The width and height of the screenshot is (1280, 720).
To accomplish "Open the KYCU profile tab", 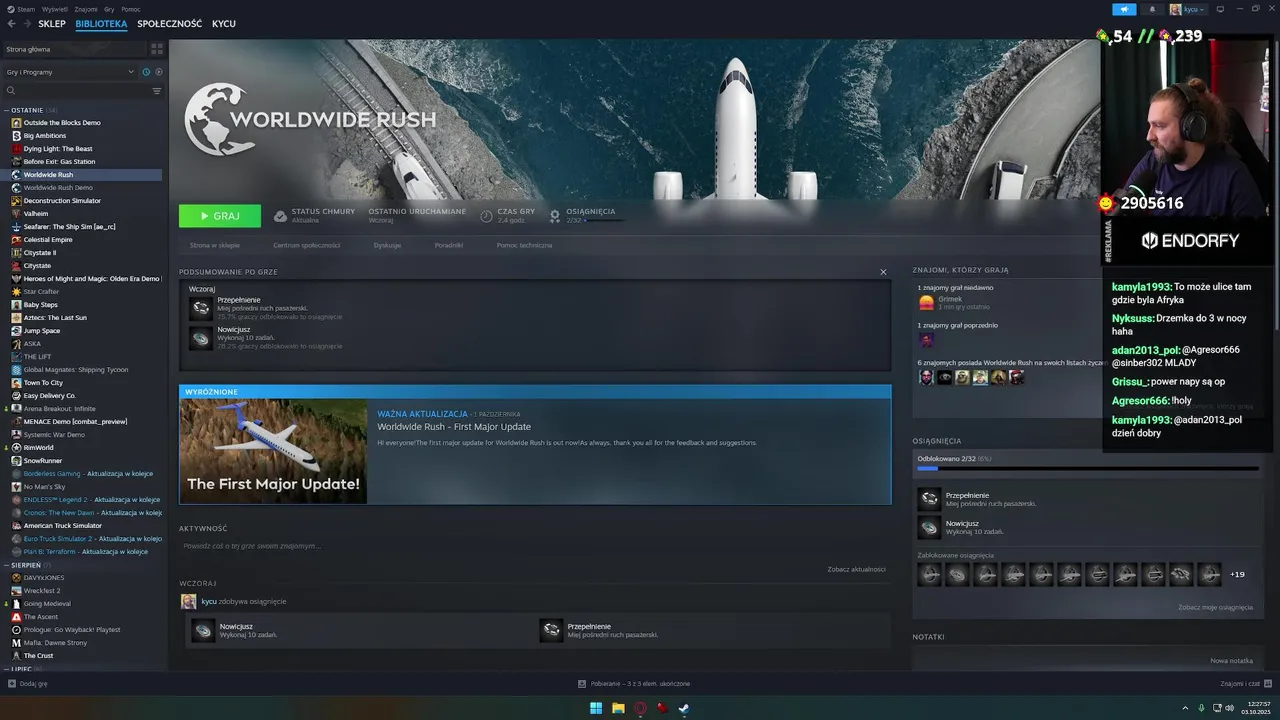I will click(224, 24).
